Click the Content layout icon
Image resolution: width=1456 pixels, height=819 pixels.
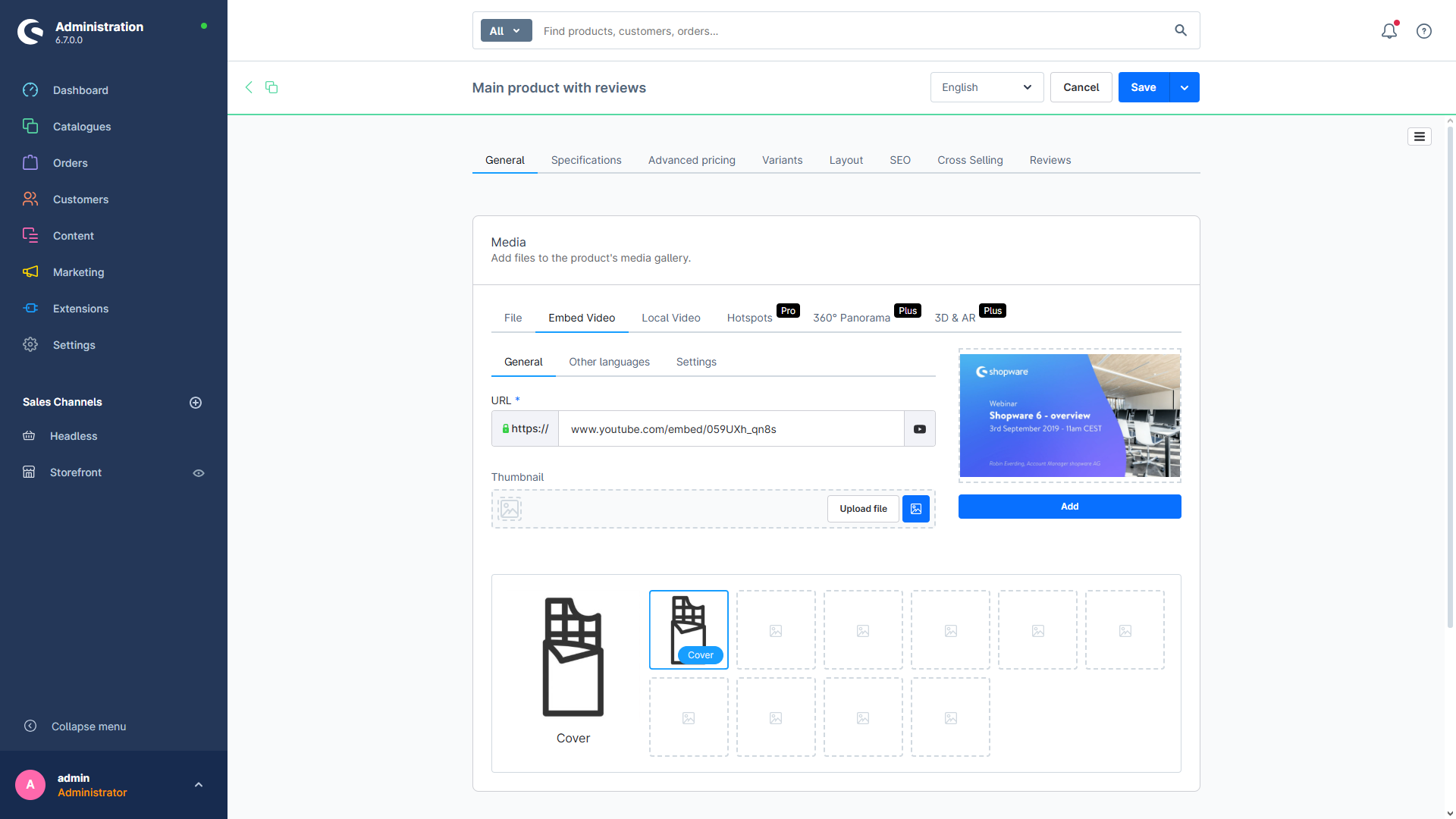(30, 236)
